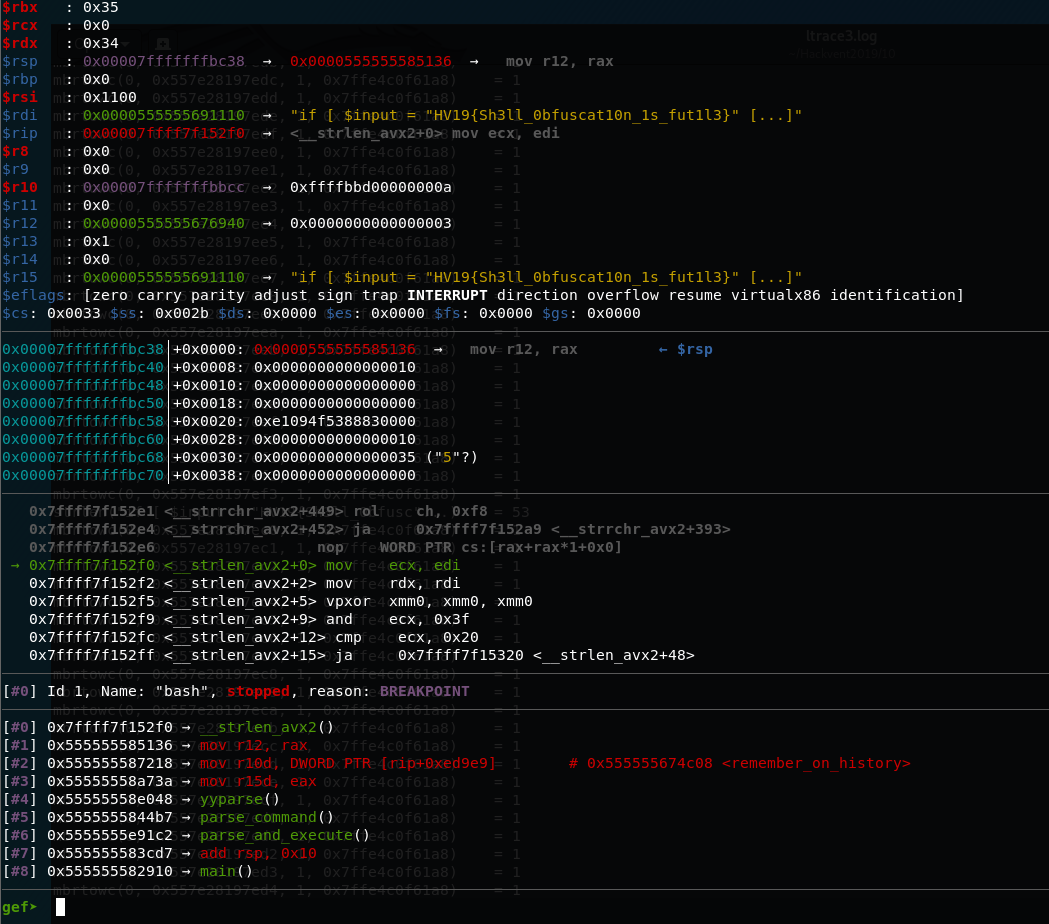Screen dimensions: 1049x924
Task: Click the cmp ecx, 0x20 instruction
Action: 254,638
